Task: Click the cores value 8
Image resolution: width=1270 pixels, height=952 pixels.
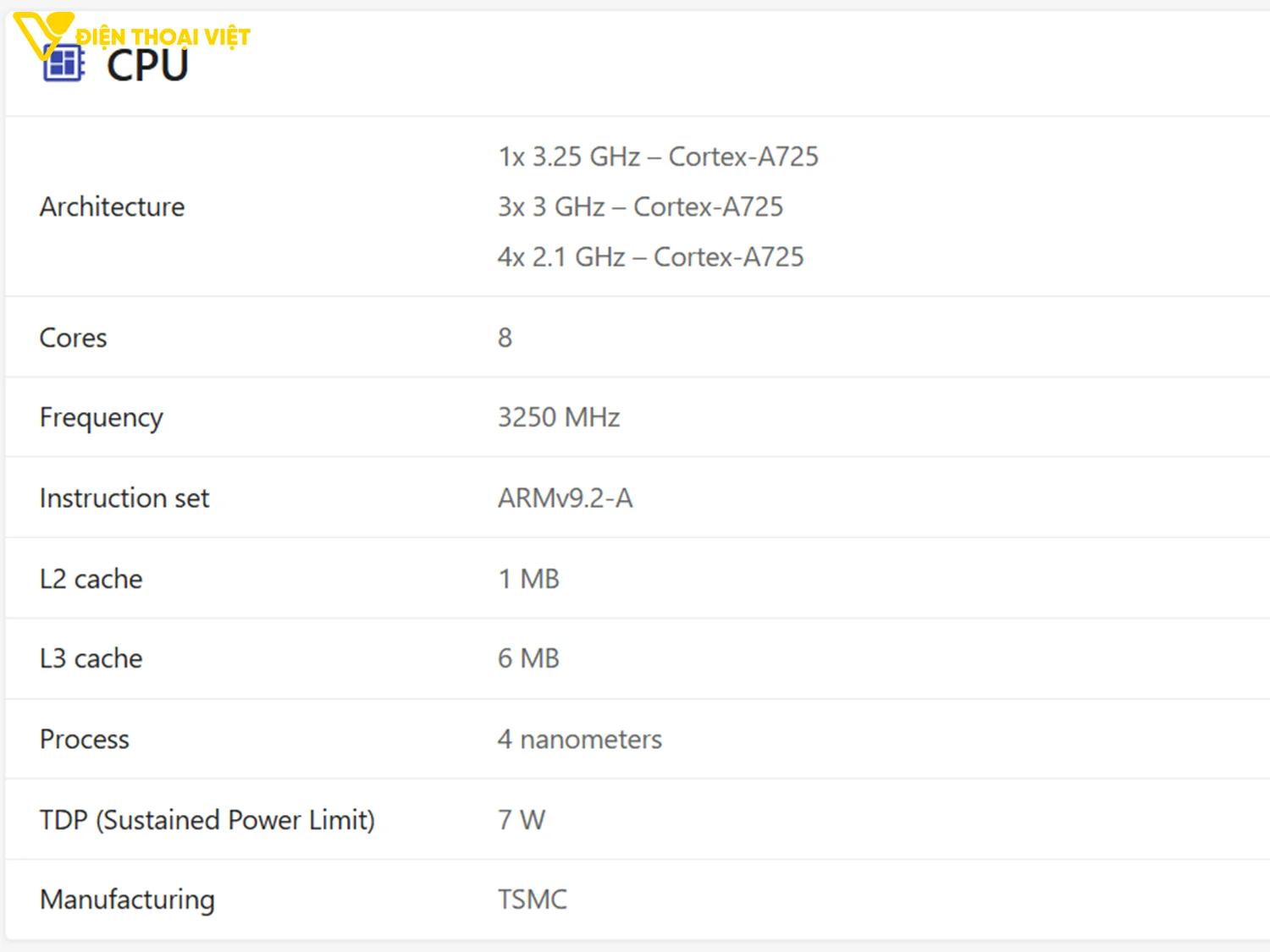Action: tap(505, 338)
